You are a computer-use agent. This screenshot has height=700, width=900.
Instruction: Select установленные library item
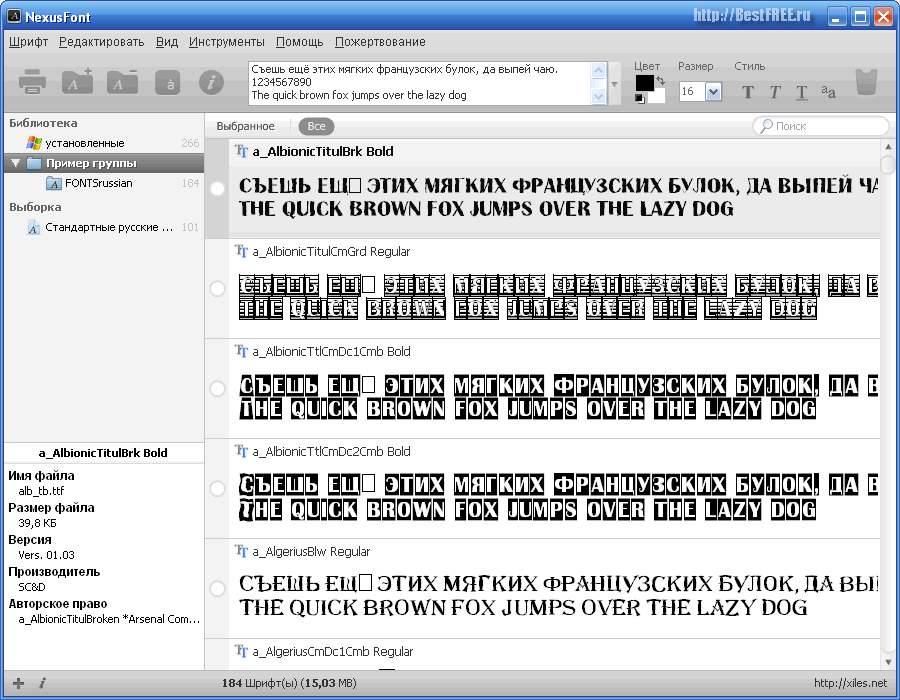click(104, 143)
